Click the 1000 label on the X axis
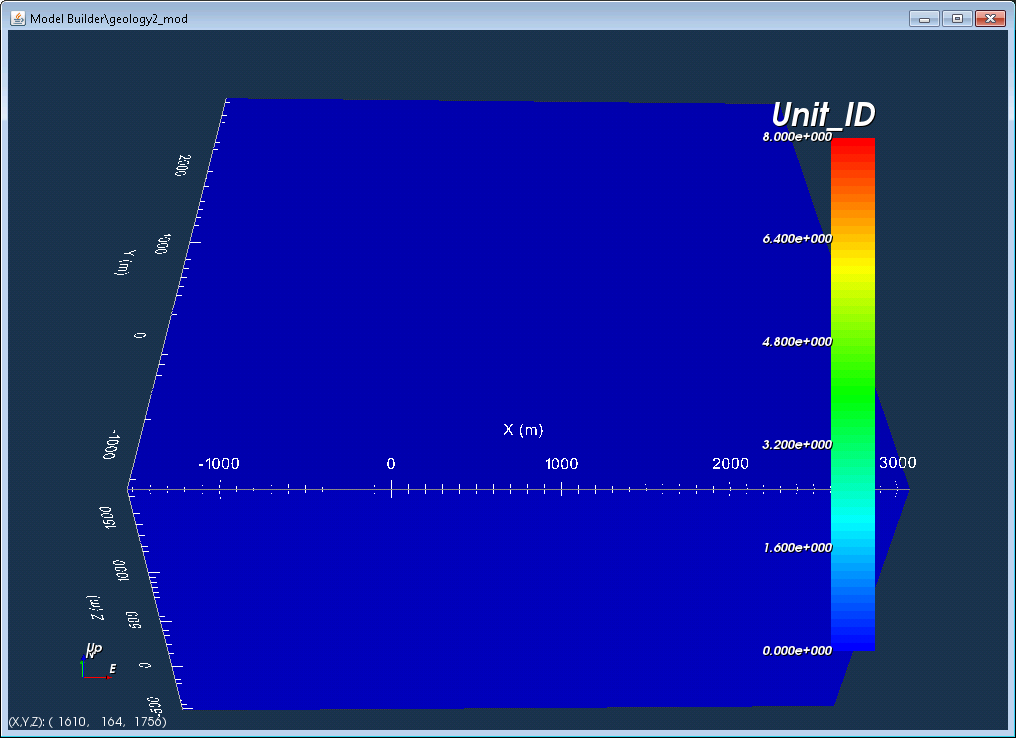This screenshot has height=738, width=1016. 561,464
